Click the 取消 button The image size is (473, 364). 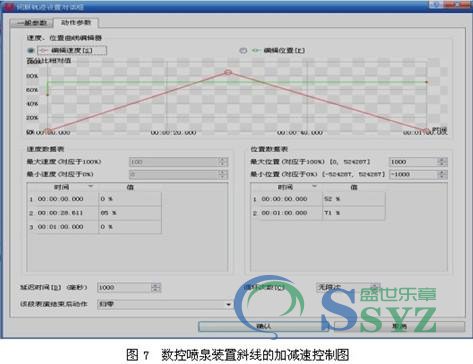[399, 326]
